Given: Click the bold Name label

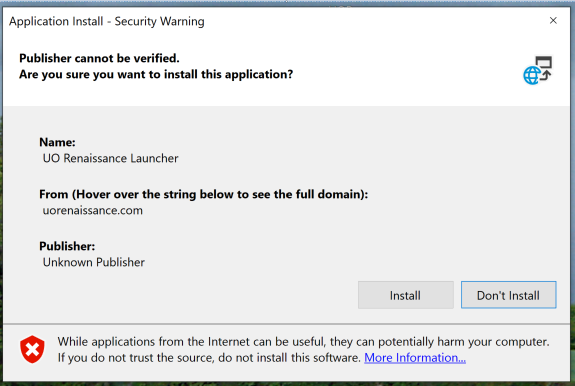Looking at the screenshot, I should point(57,142).
